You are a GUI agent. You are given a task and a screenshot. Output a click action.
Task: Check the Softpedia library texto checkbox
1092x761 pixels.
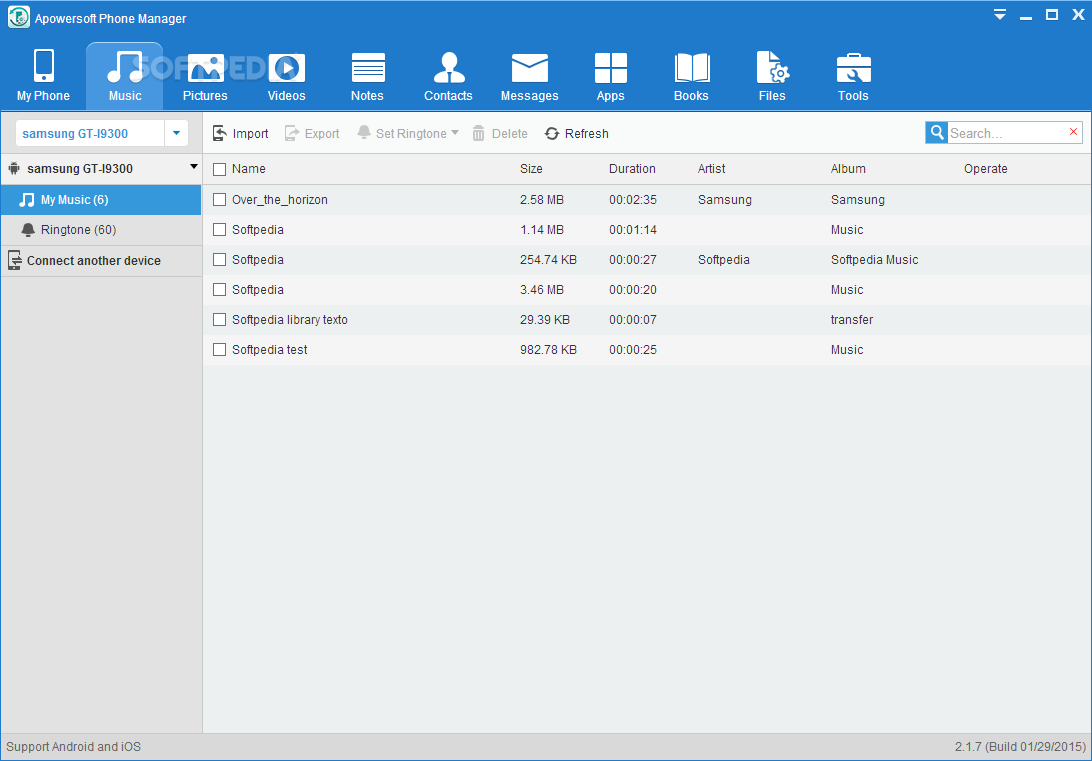tap(219, 320)
